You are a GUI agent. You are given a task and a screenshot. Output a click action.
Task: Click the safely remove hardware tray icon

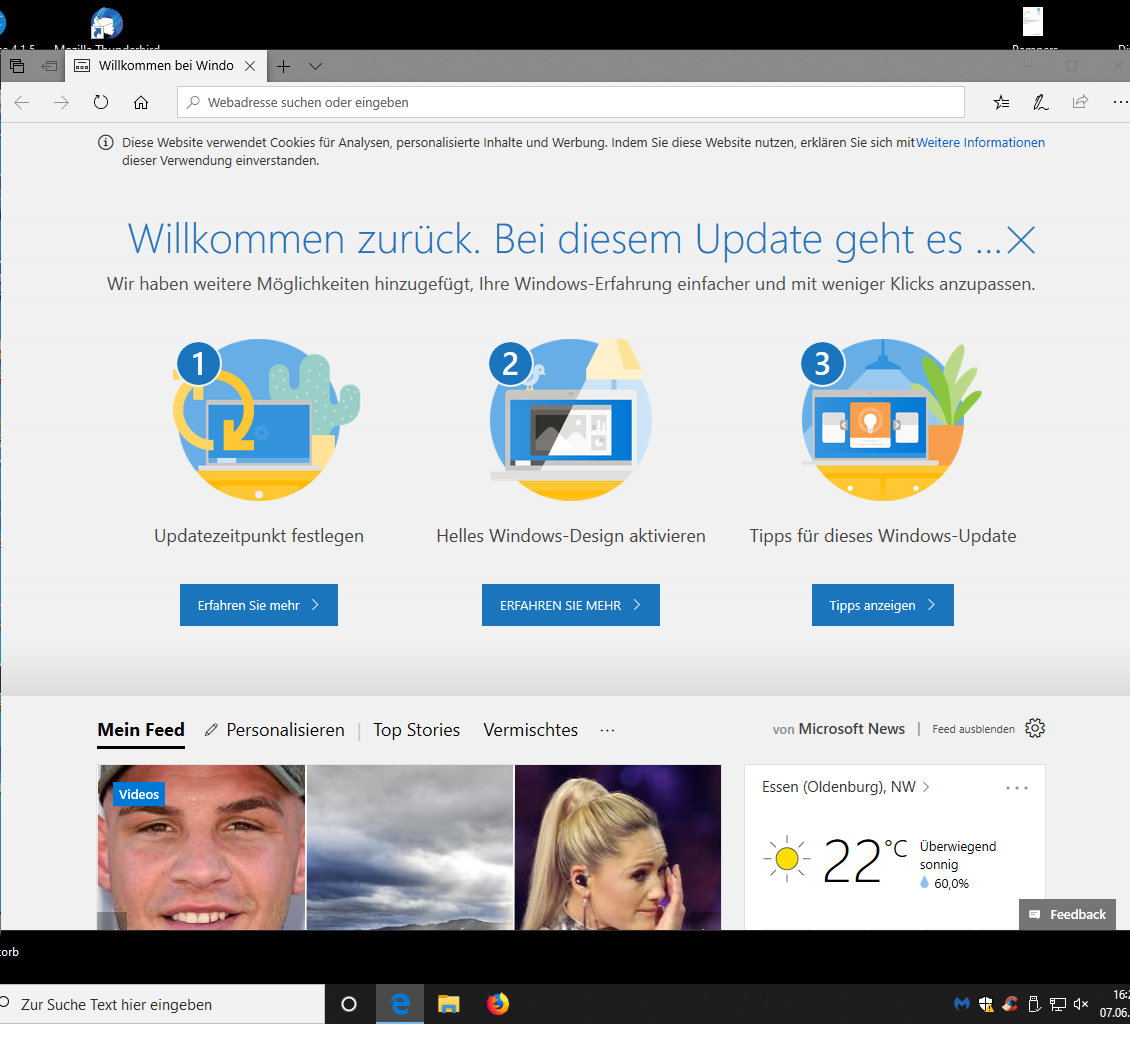1034,1004
